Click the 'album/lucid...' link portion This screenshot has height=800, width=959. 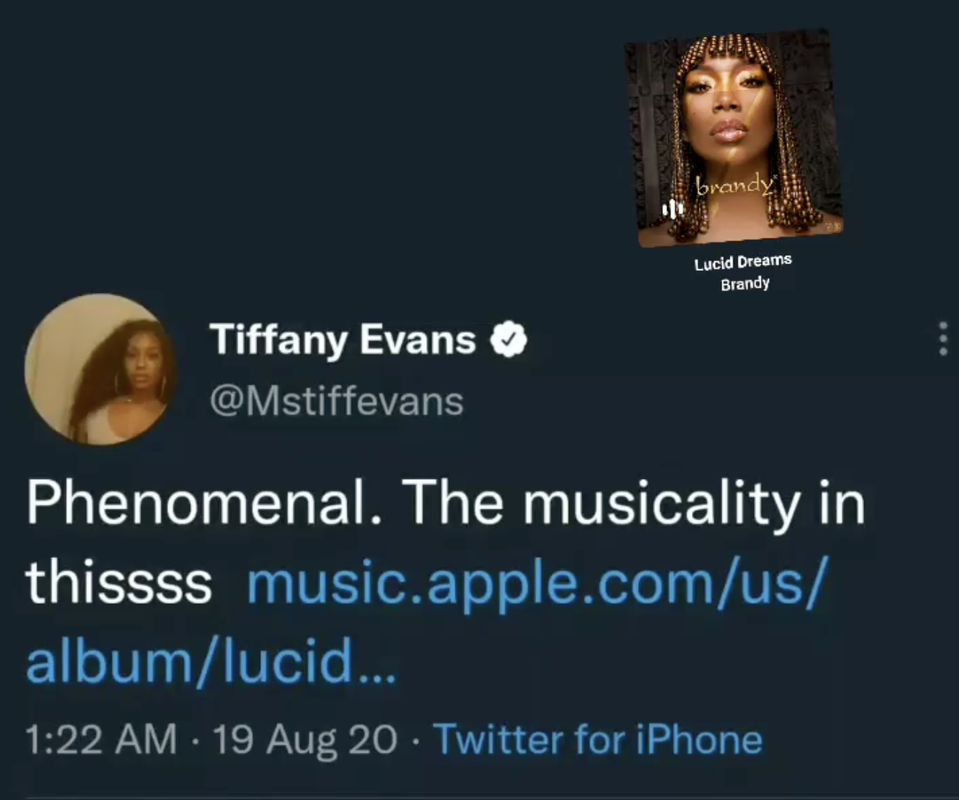click(212, 661)
